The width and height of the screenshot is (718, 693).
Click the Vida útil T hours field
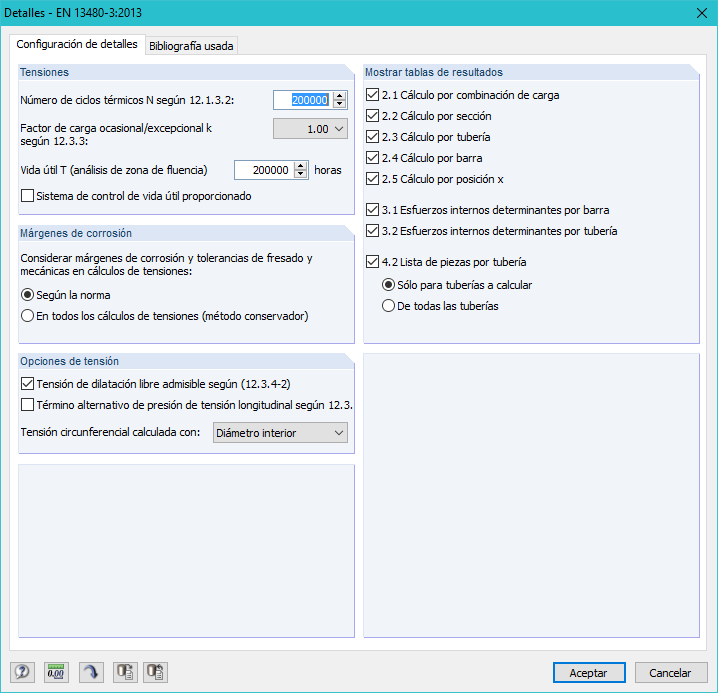click(264, 170)
